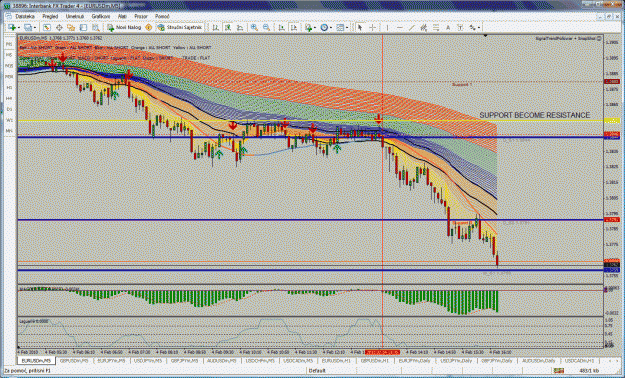625x378 pixels.
Task: Select the M15 timeframe button
Action: 9,66
